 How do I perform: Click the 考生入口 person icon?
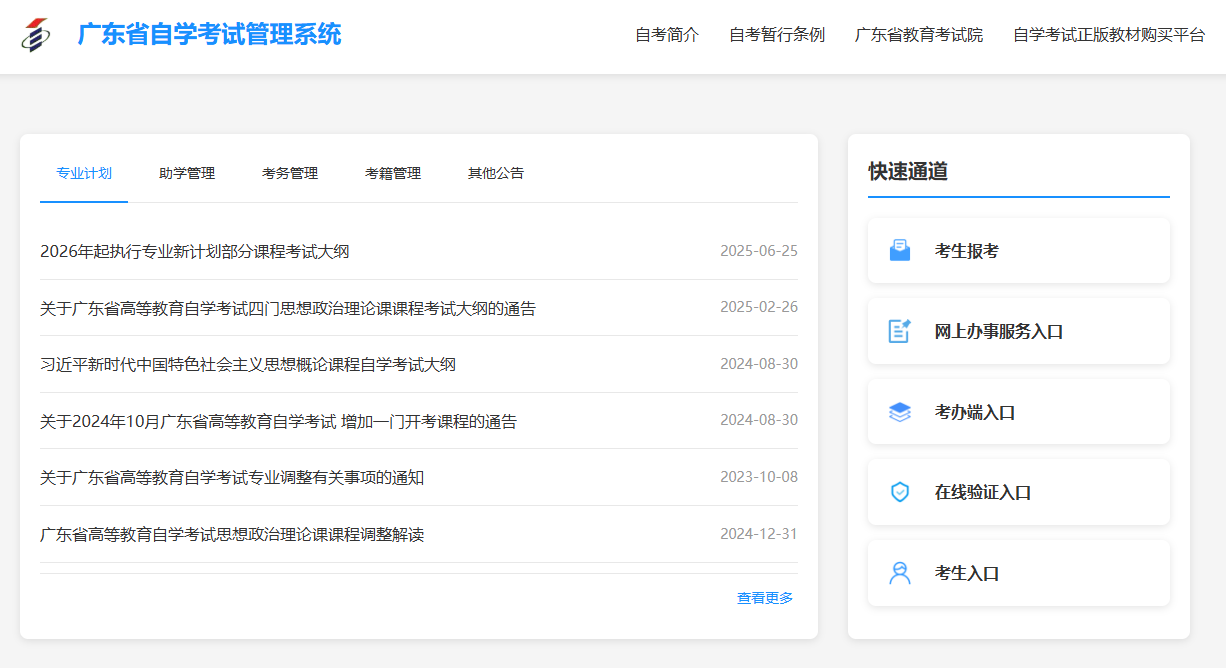pyautogui.click(x=900, y=573)
